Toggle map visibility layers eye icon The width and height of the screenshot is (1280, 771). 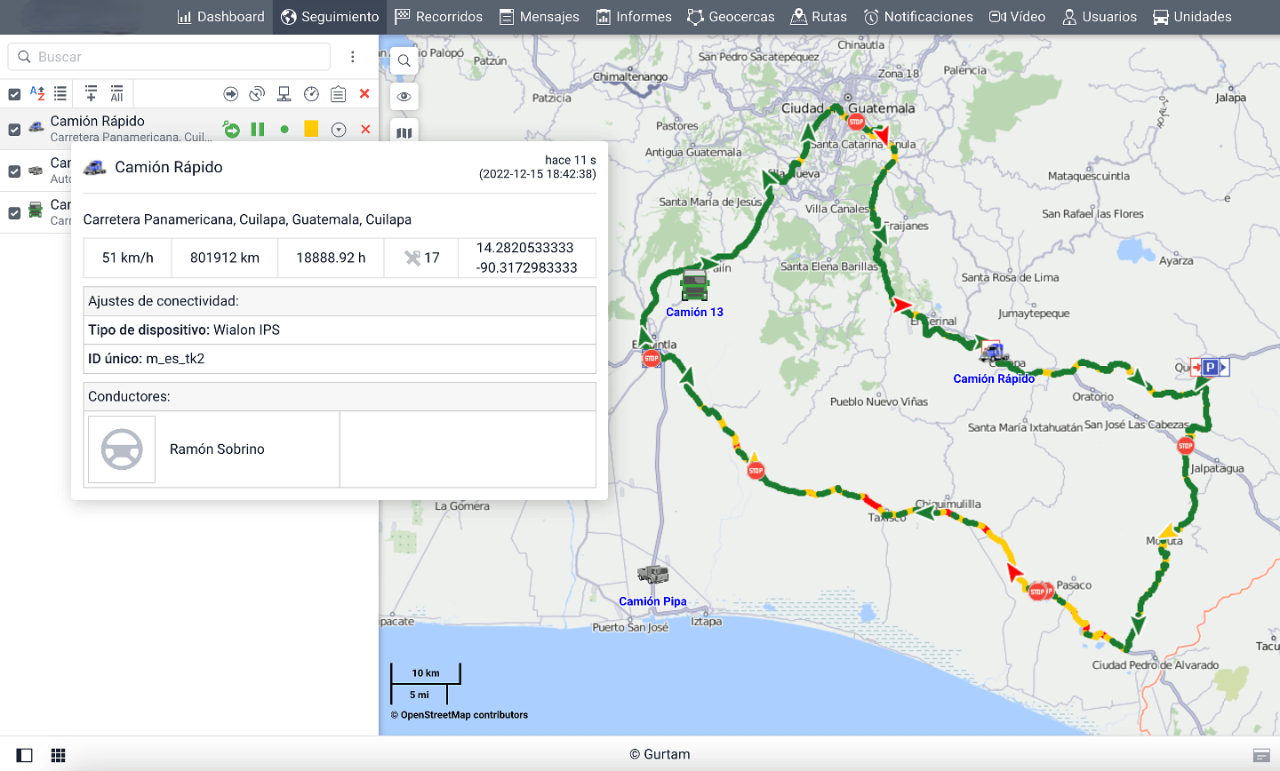tap(404, 97)
